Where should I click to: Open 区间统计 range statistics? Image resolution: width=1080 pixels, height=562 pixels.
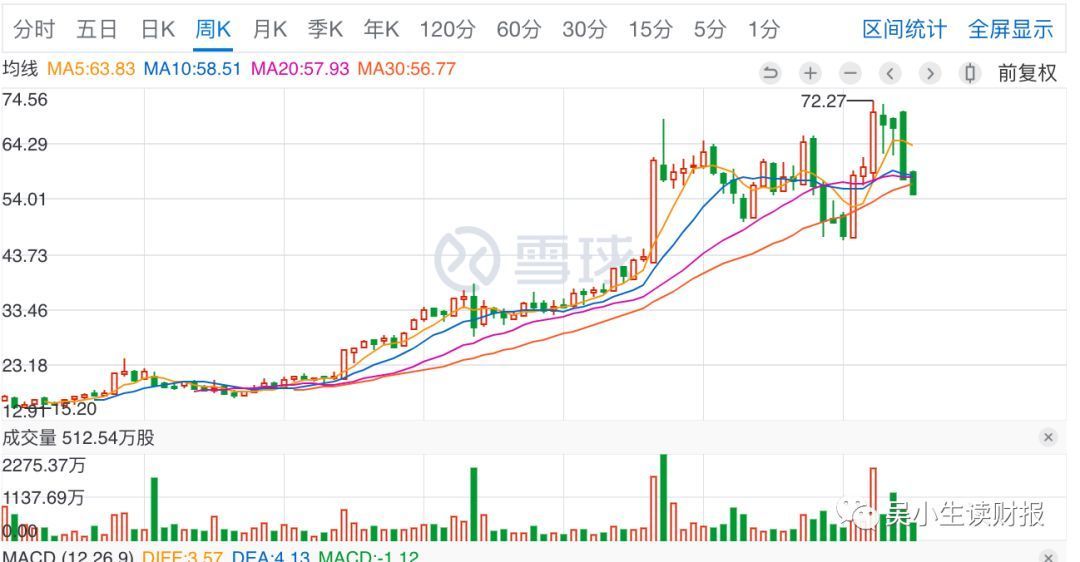pos(904,29)
